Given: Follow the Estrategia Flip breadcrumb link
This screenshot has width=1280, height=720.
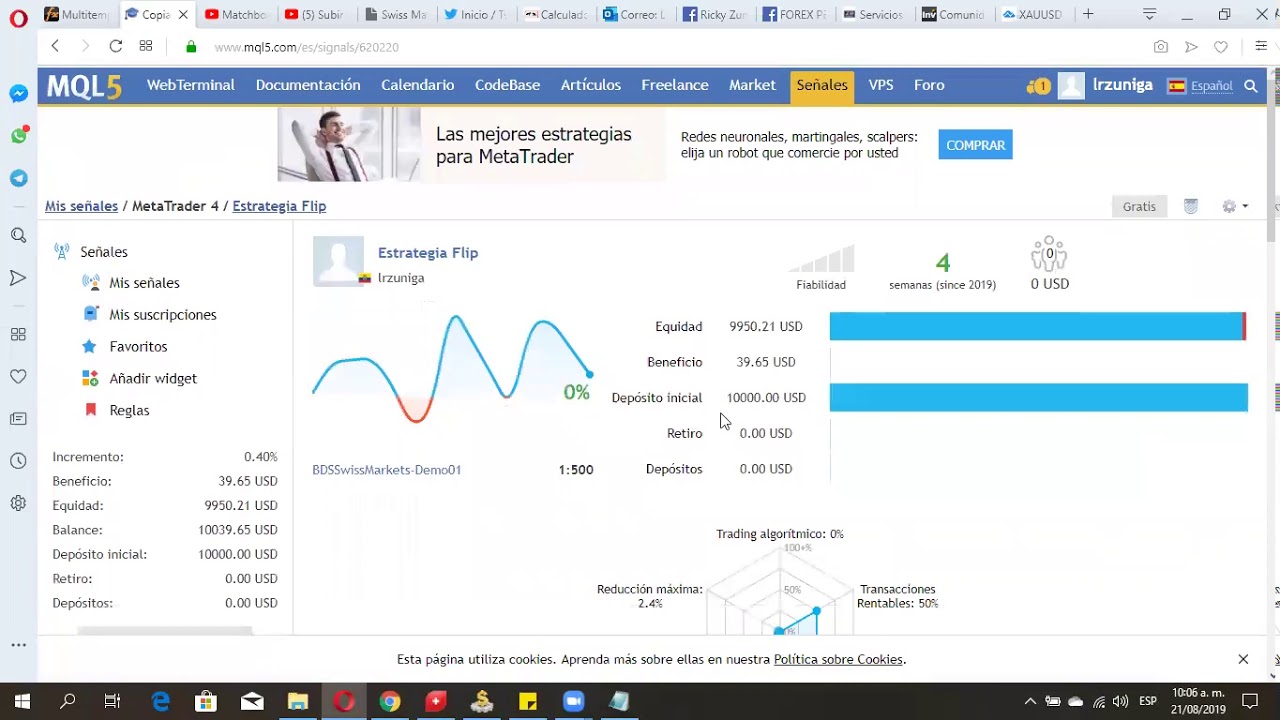Looking at the screenshot, I should (x=279, y=206).
